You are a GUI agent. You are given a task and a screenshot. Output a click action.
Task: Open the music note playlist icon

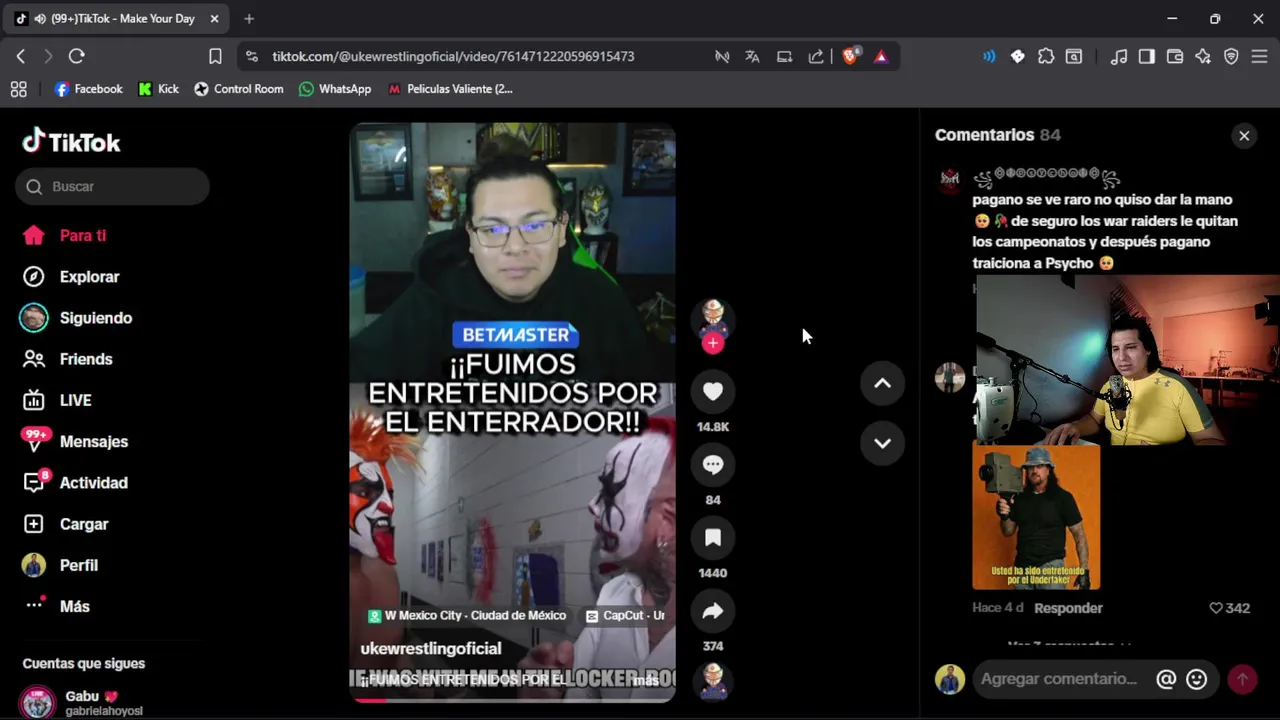click(x=1119, y=56)
